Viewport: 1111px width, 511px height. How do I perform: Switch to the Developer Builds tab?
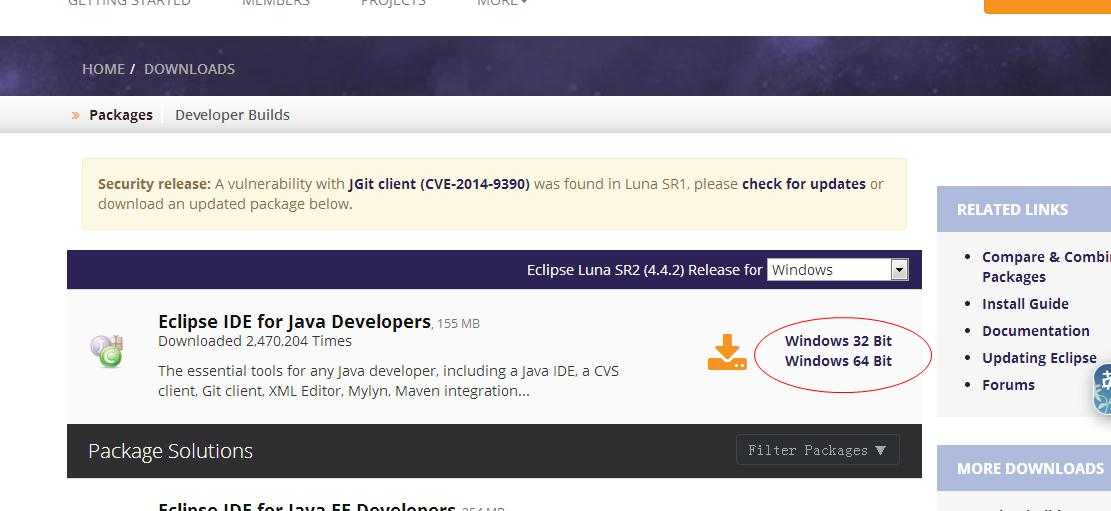click(x=232, y=115)
